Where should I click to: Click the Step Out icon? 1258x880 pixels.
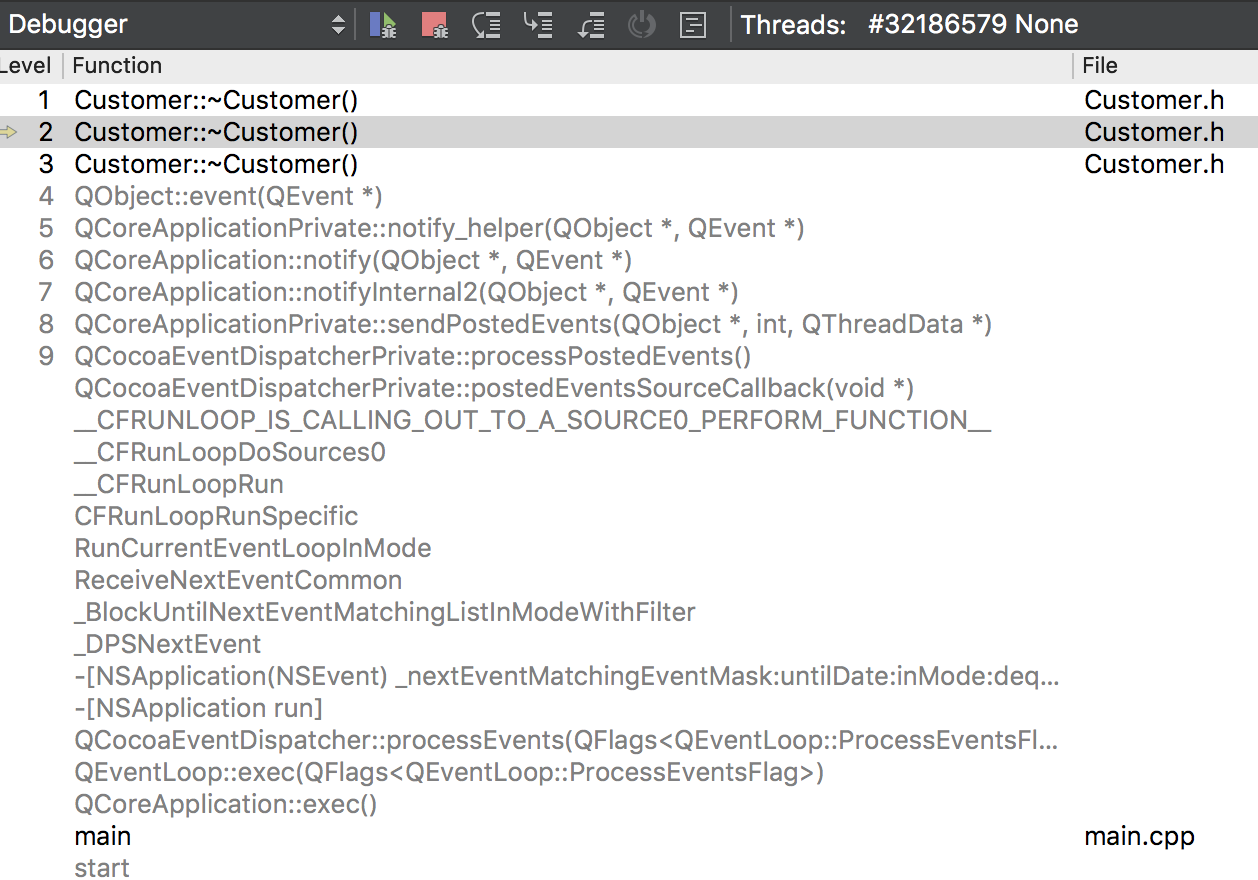[590, 25]
